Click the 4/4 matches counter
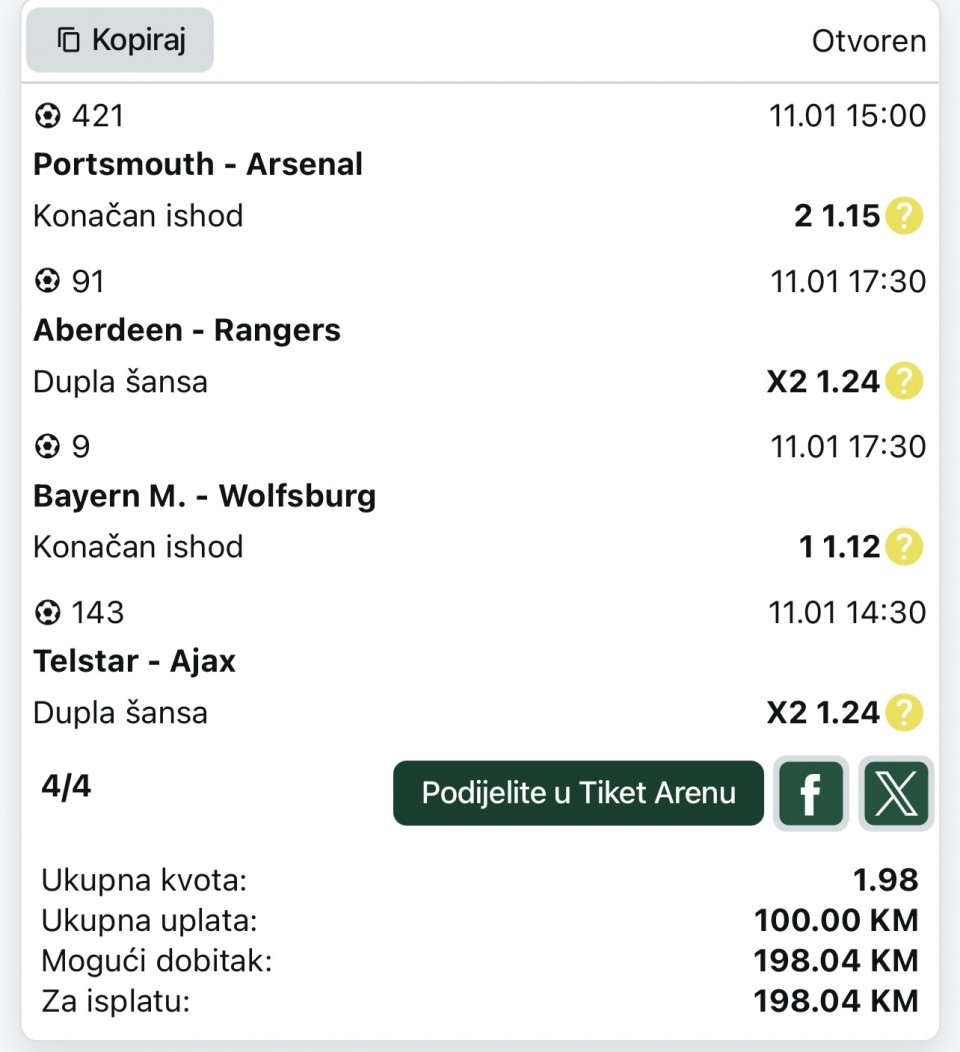 (x=66, y=787)
